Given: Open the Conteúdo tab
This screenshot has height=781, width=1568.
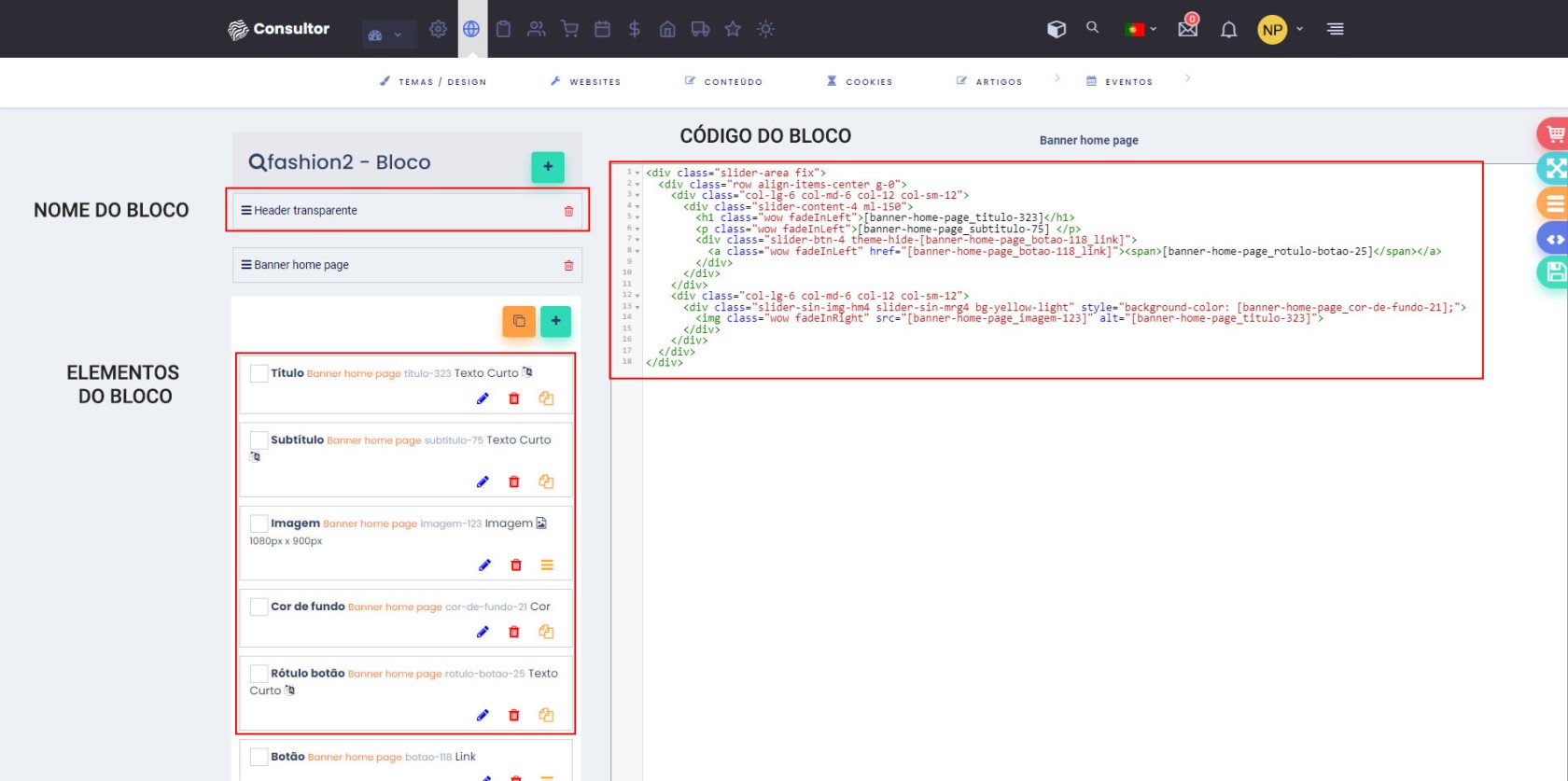Looking at the screenshot, I should click(x=723, y=82).
